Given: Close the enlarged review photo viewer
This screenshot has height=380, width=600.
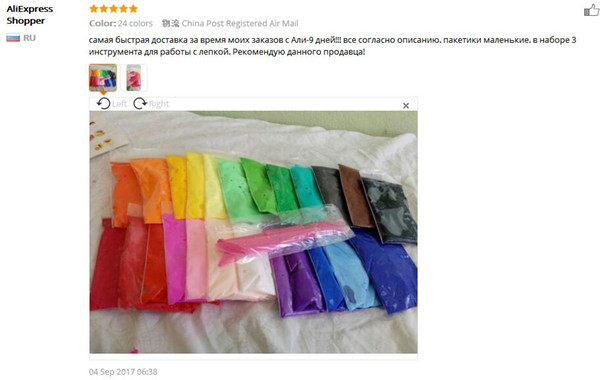Looking at the screenshot, I should click(406, 105).
